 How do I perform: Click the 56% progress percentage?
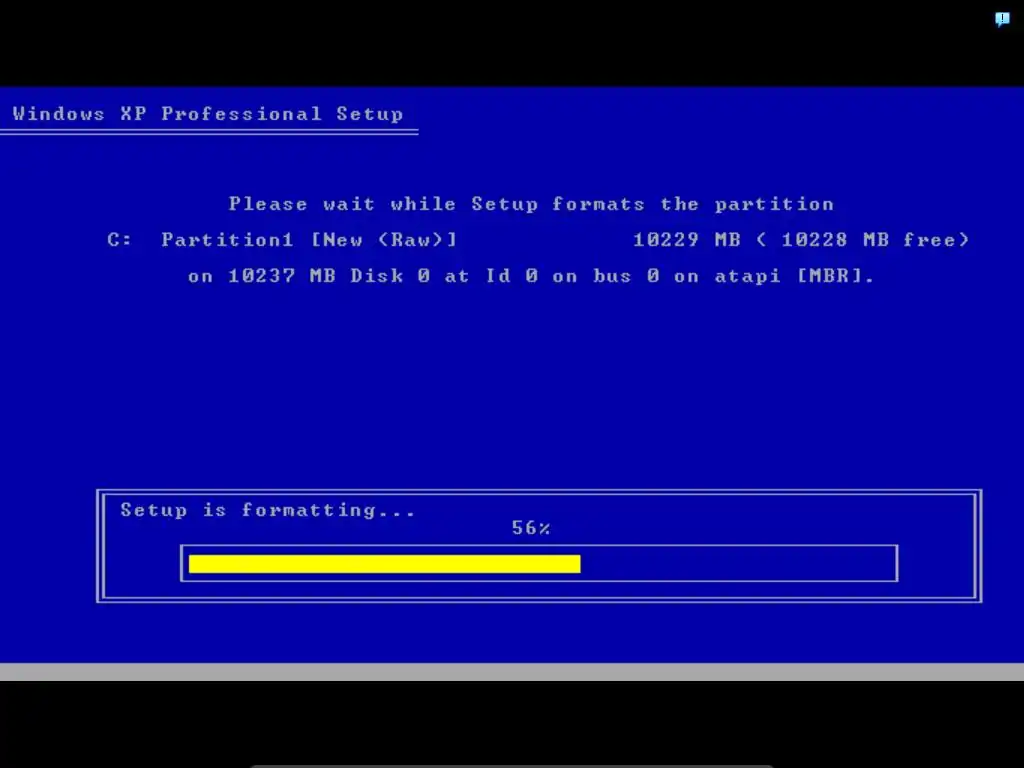pos(531,528)
